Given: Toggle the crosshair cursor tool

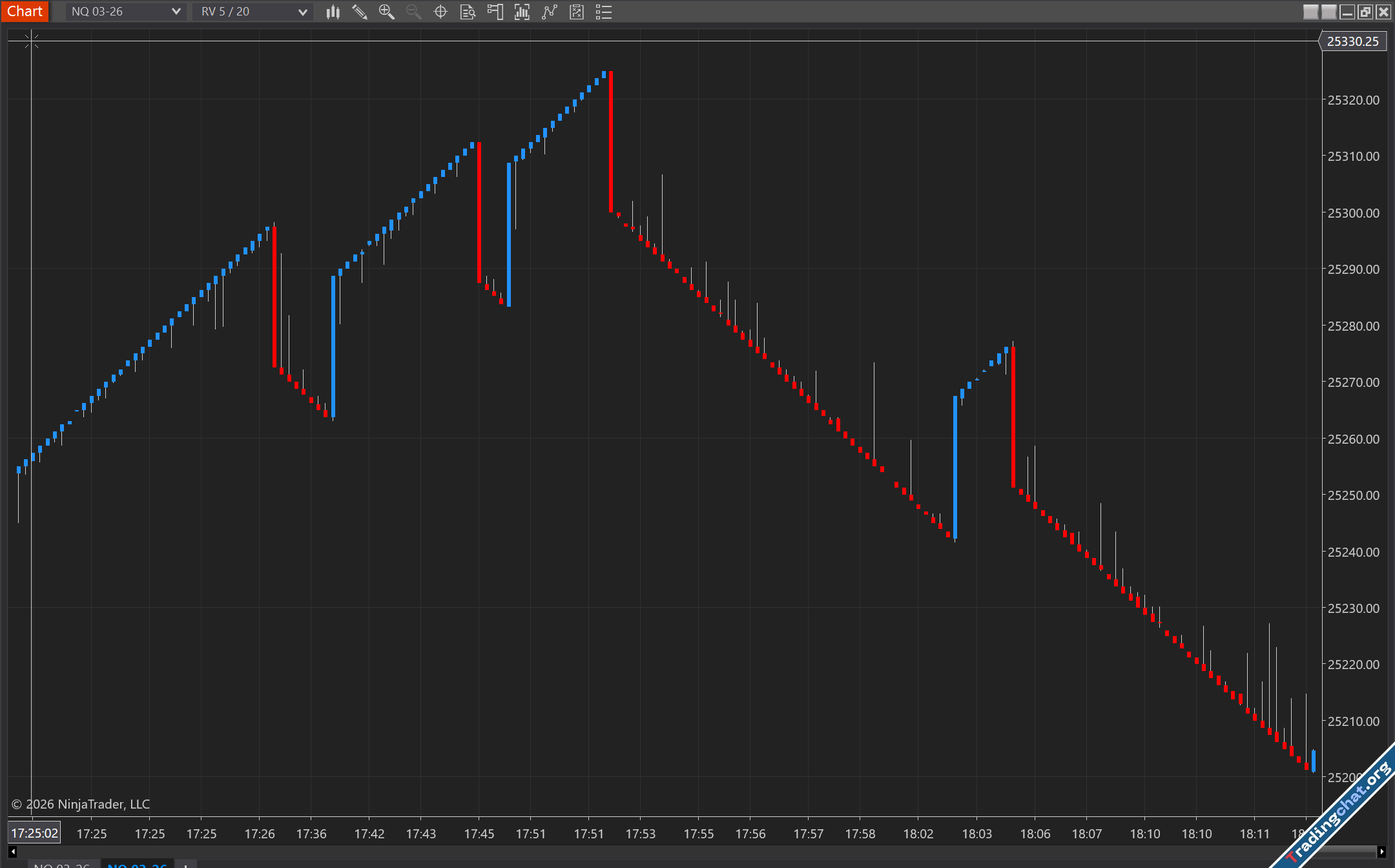Looking at the screenshot, I should click(x=440, y=12).
